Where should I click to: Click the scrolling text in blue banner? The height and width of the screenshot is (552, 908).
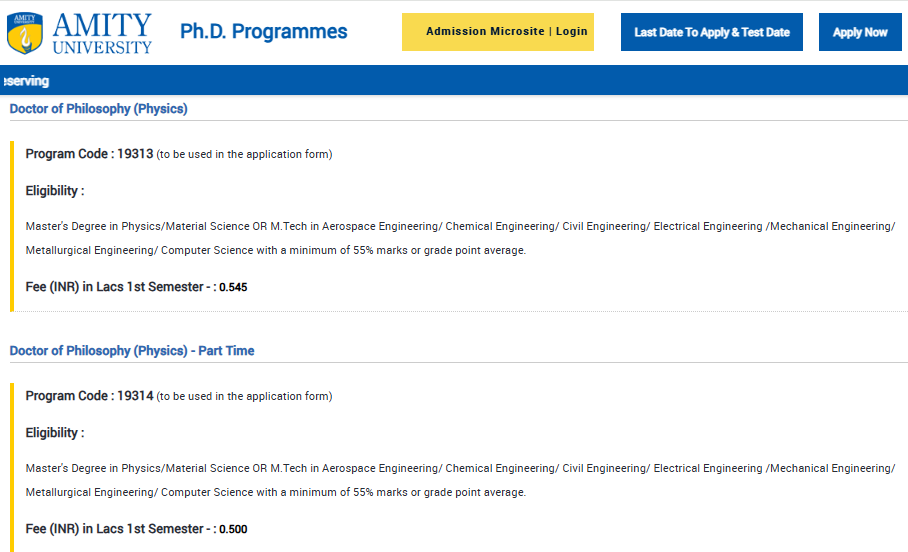coord(26,81)
